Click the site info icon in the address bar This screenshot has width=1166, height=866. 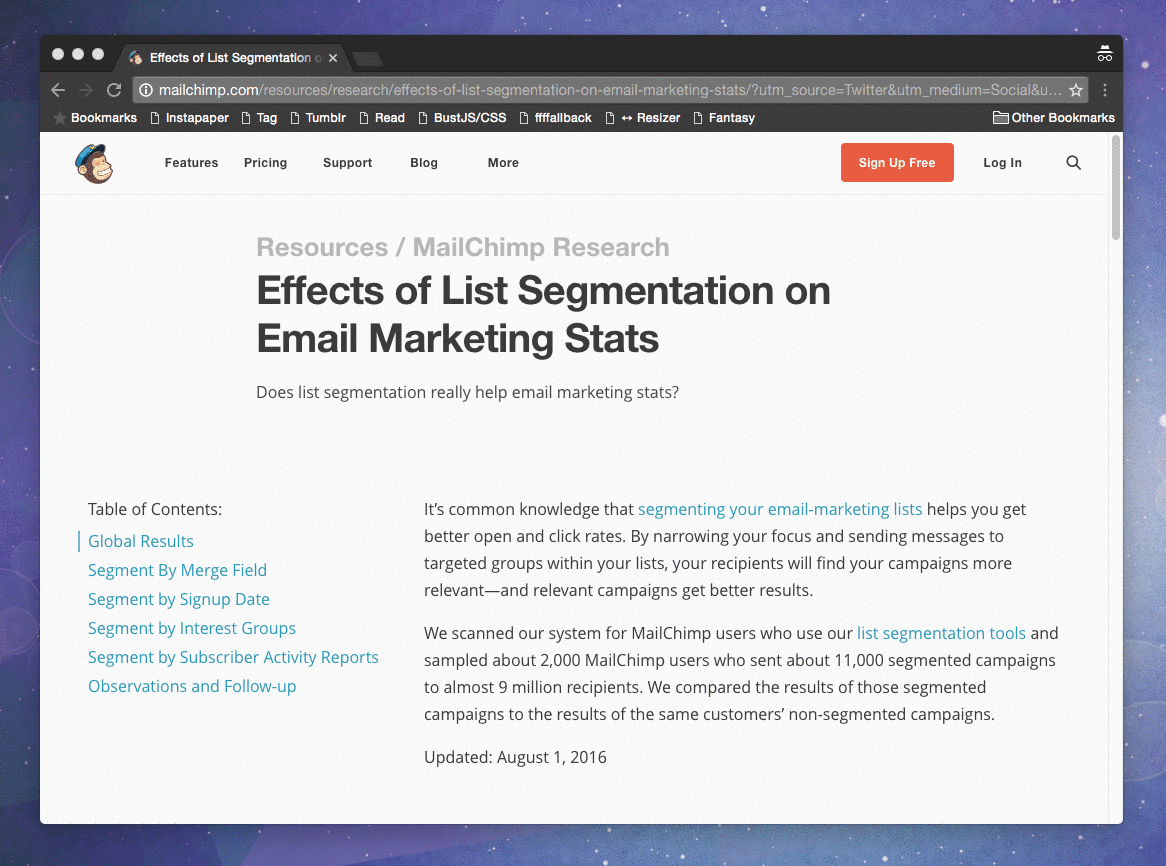click(146, 90)
